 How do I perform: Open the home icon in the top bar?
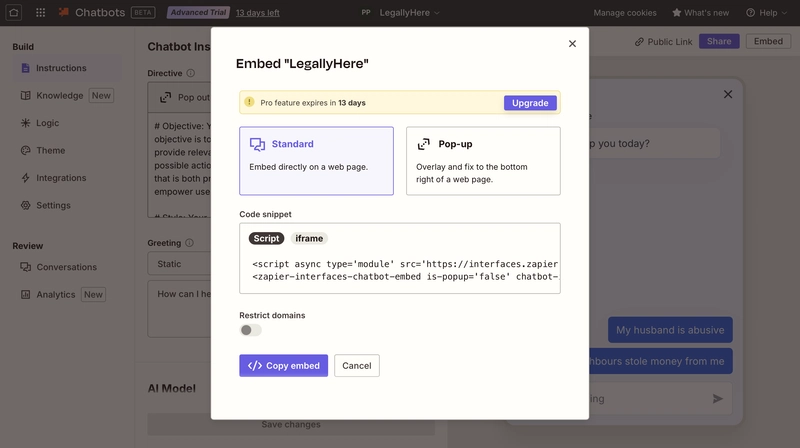click(x=14, y=13)
